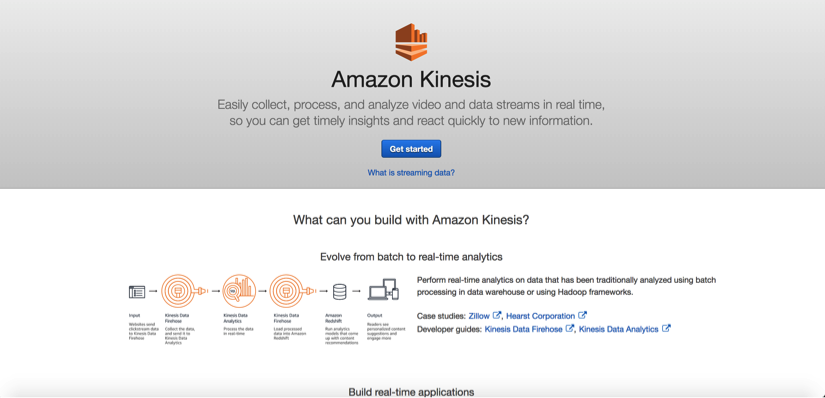
Task: Click the Input website icon in the diagram
Action: coord(137,291)
